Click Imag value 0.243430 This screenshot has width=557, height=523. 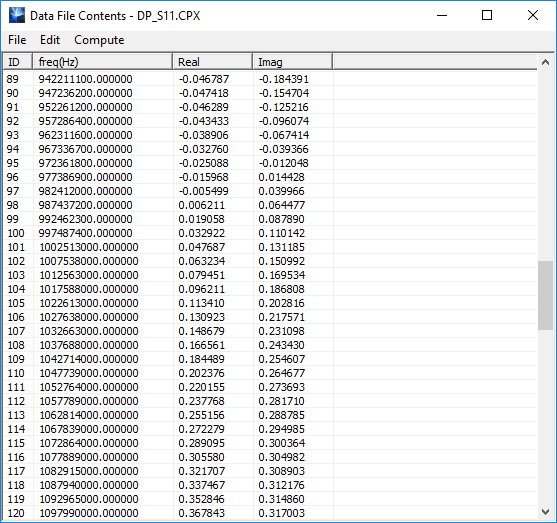point(281,345)
